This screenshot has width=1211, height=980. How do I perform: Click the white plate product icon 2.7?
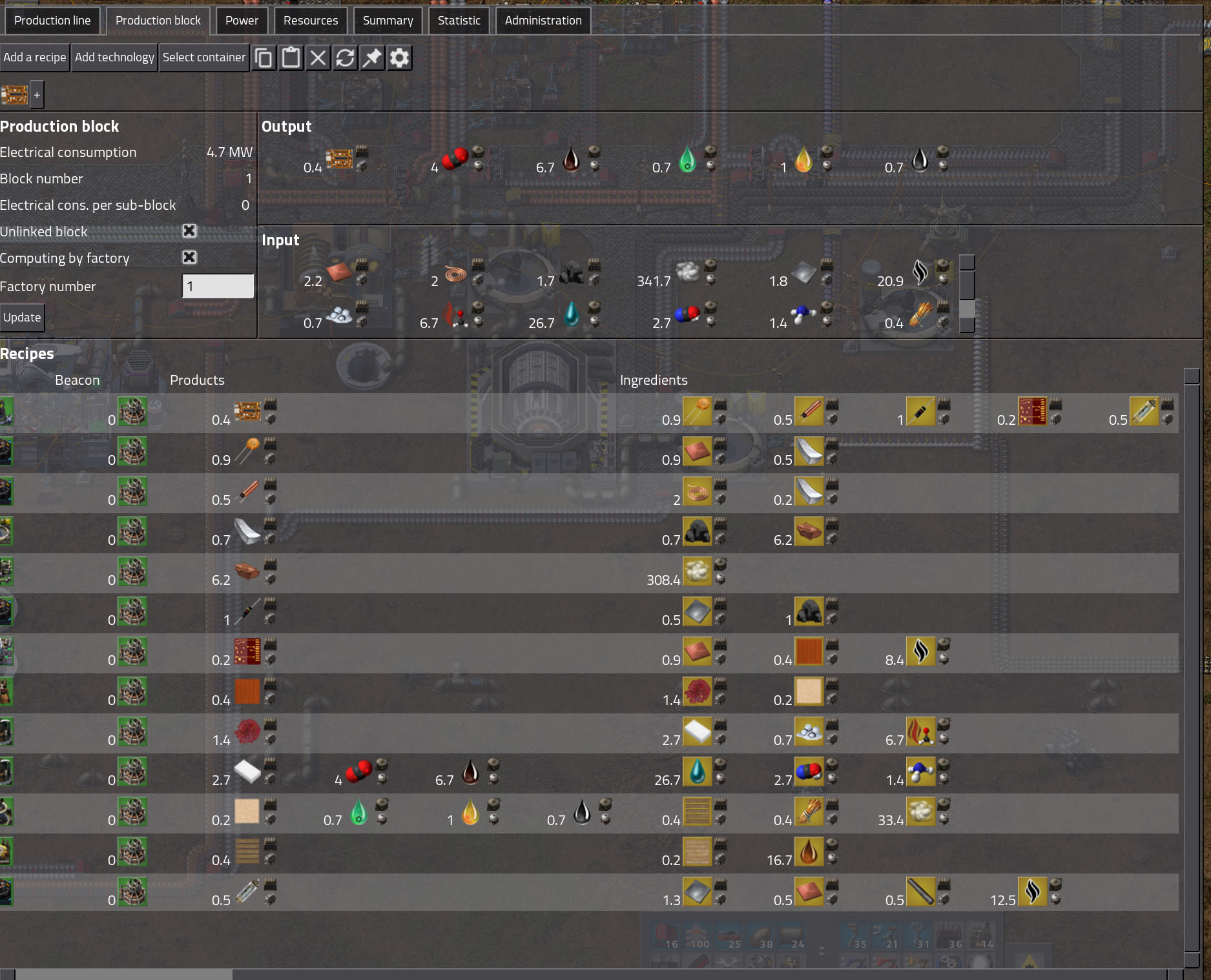coord(247,771)
